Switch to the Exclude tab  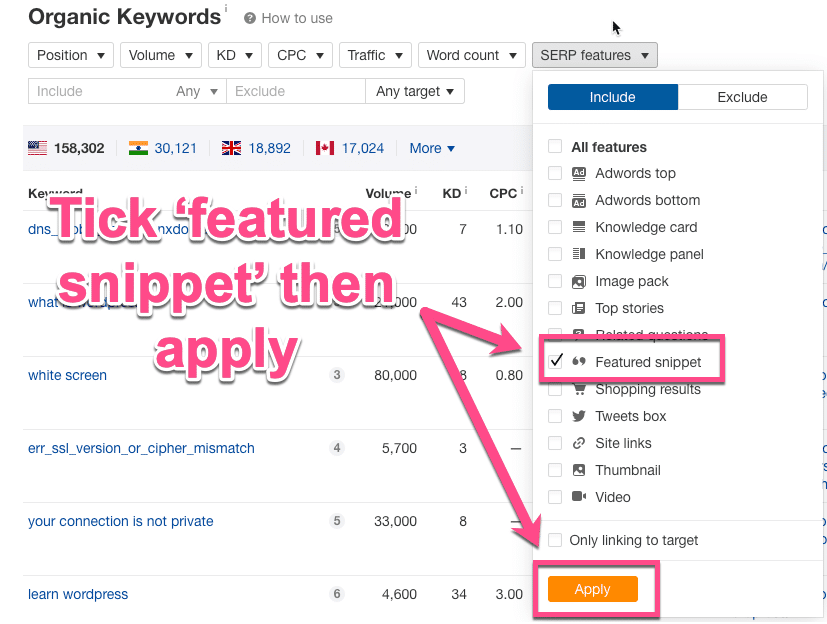[743, 97]
